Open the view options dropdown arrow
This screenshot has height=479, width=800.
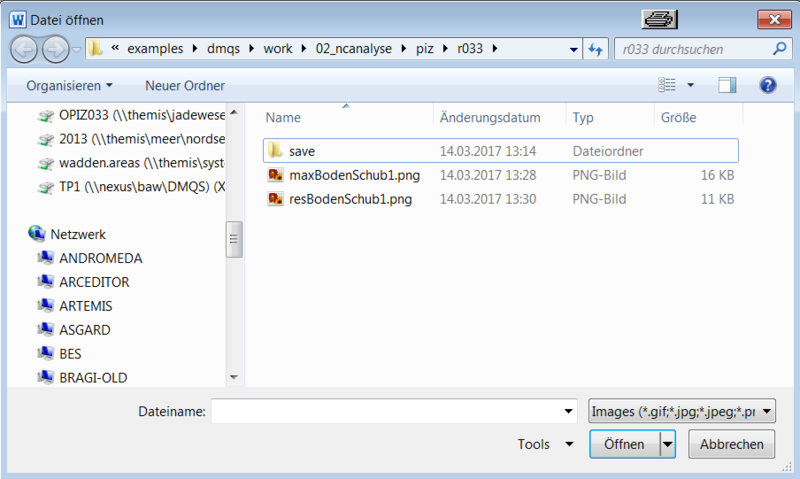pyautogui.click(x=690, y=86)
